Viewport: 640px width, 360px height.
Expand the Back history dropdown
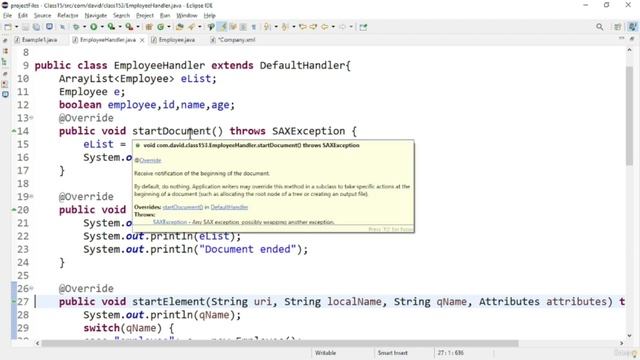(x=333, y=27)
